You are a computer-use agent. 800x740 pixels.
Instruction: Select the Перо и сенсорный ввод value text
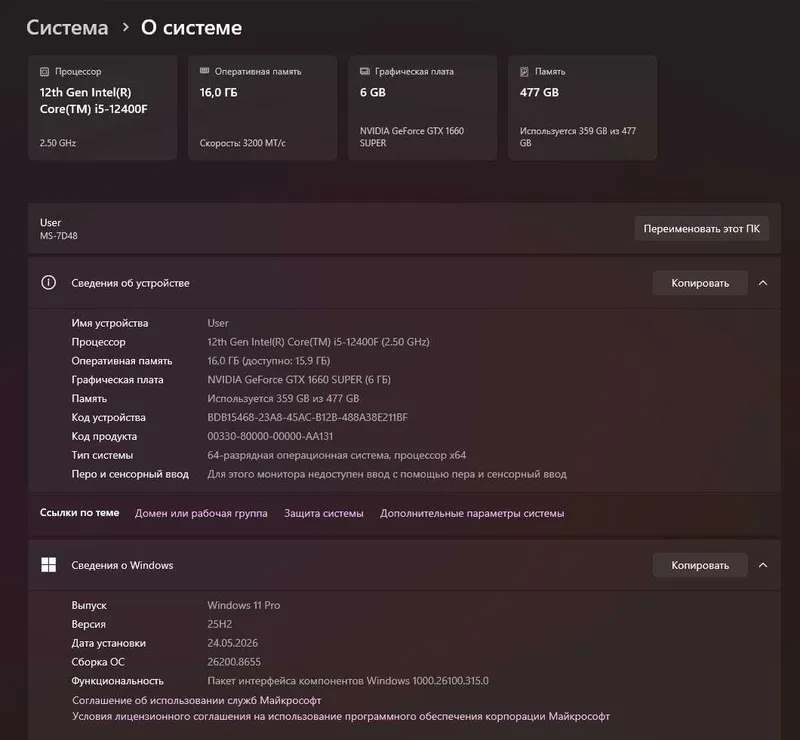pyautogui.click(x=387, y=474)
